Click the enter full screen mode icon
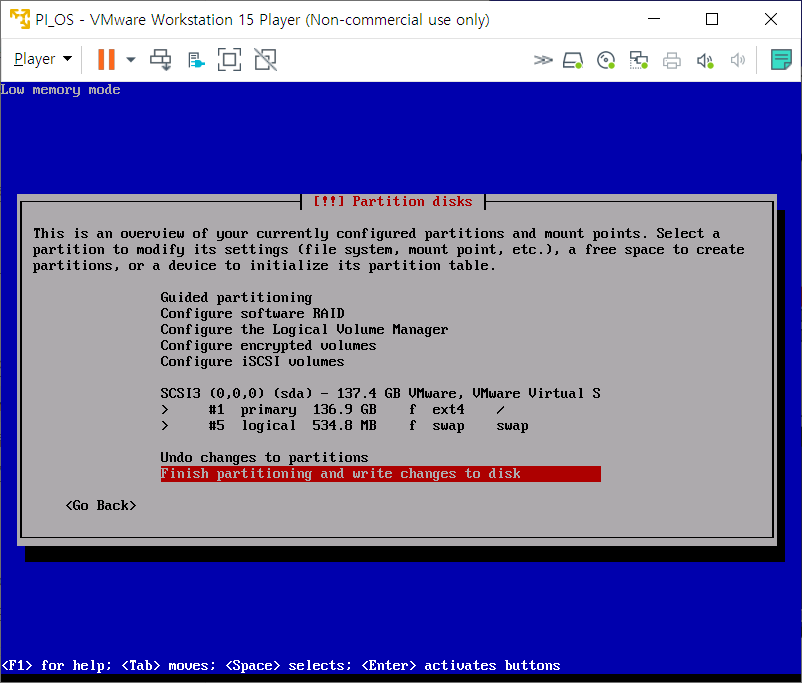Viewport: 802px width, 683px height. click(229, 60)
